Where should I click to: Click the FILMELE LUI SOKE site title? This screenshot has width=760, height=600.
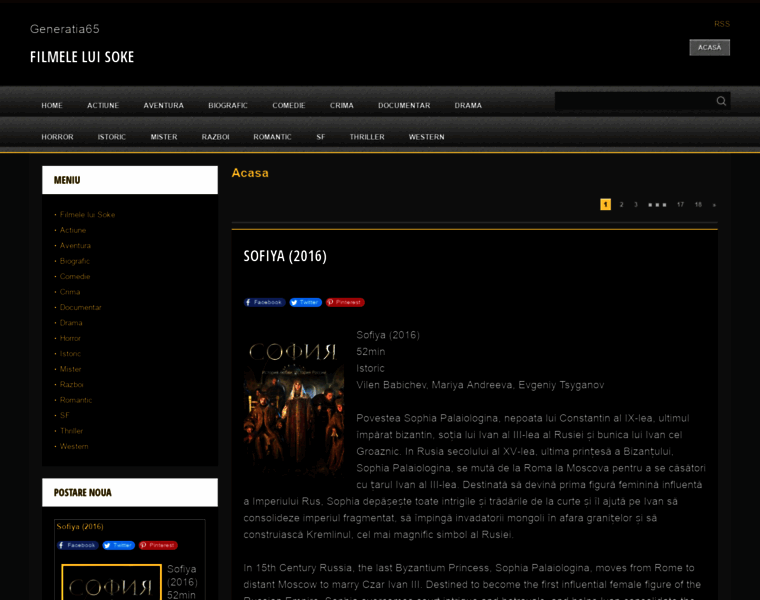tap(82, 57)
